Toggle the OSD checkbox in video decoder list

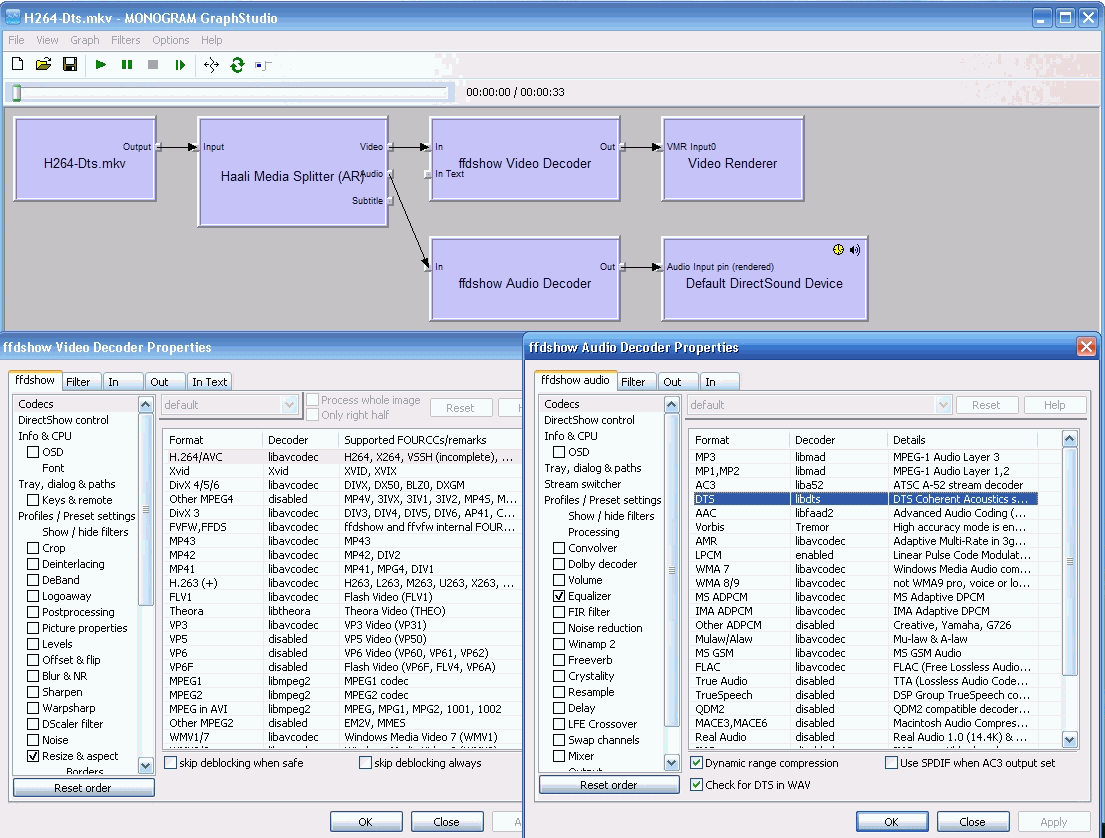(x=33, y=452)
